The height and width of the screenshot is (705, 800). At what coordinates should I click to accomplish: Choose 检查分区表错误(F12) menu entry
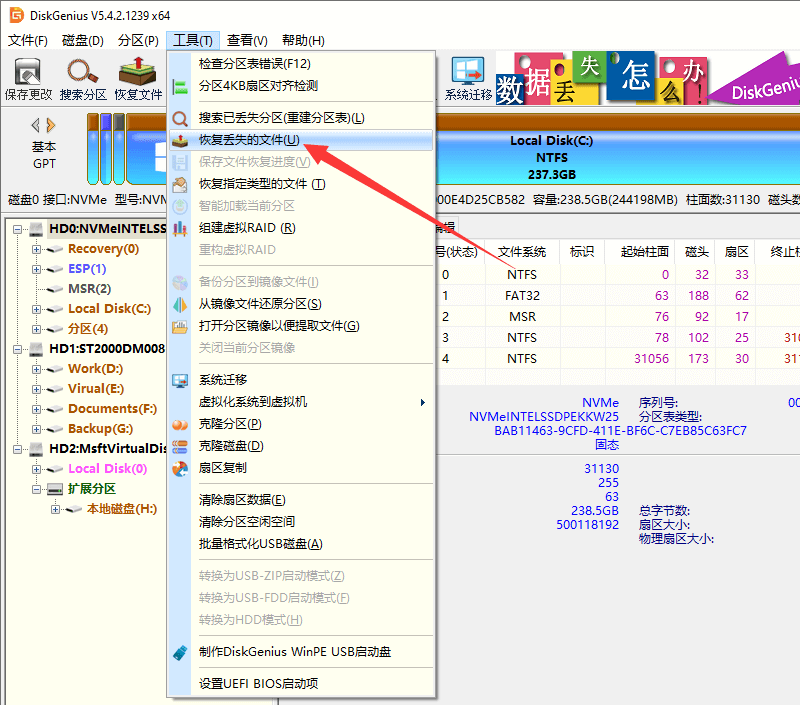pyautogui.click(x=301, y=64)
